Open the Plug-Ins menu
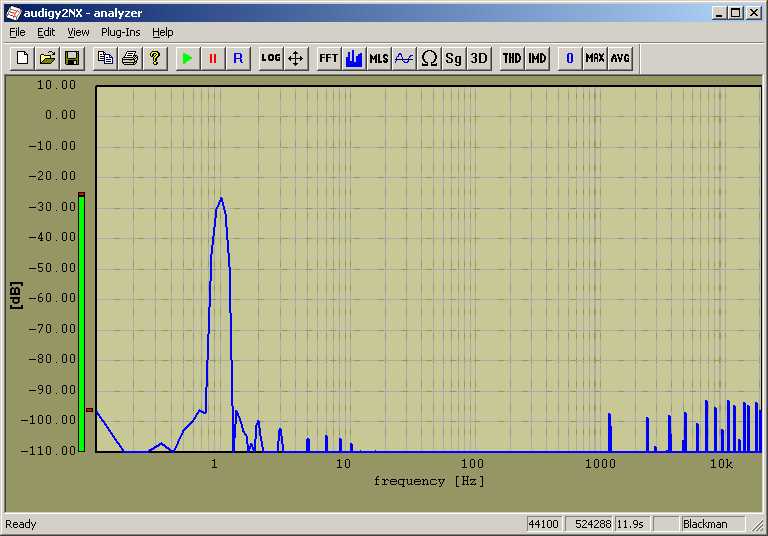This screenshot has width=768, height=536. pyautogui.click(x=120, y=32)
